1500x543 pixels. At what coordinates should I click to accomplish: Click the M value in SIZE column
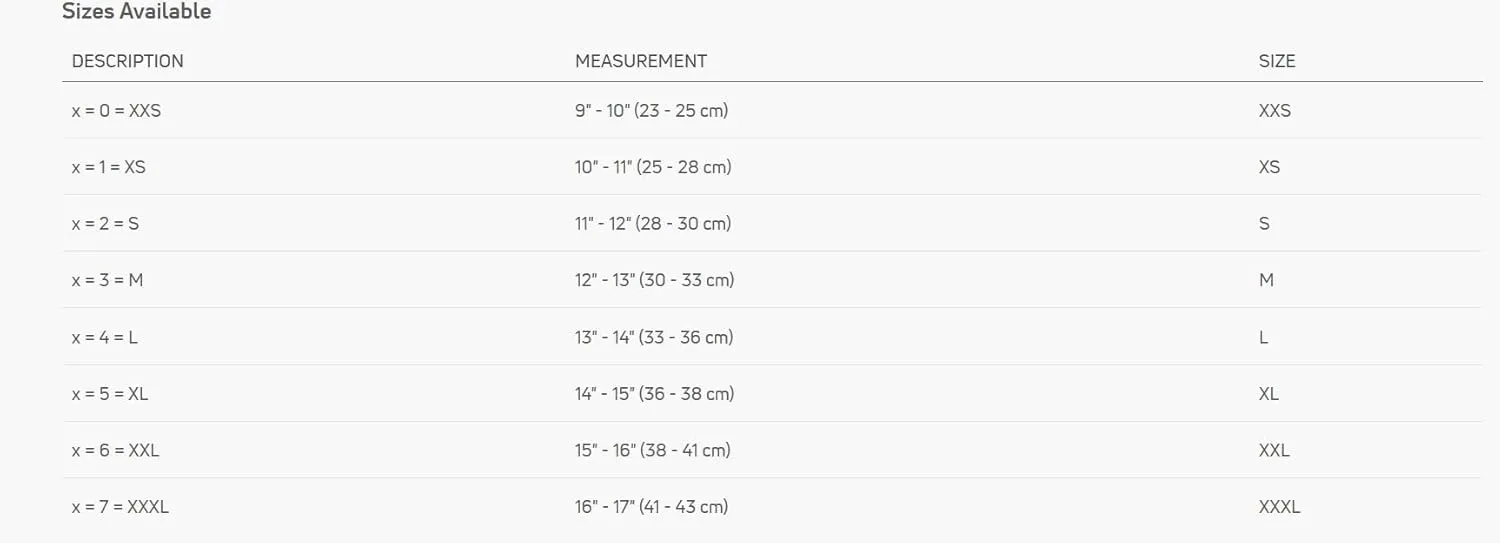pos(1266,280)
